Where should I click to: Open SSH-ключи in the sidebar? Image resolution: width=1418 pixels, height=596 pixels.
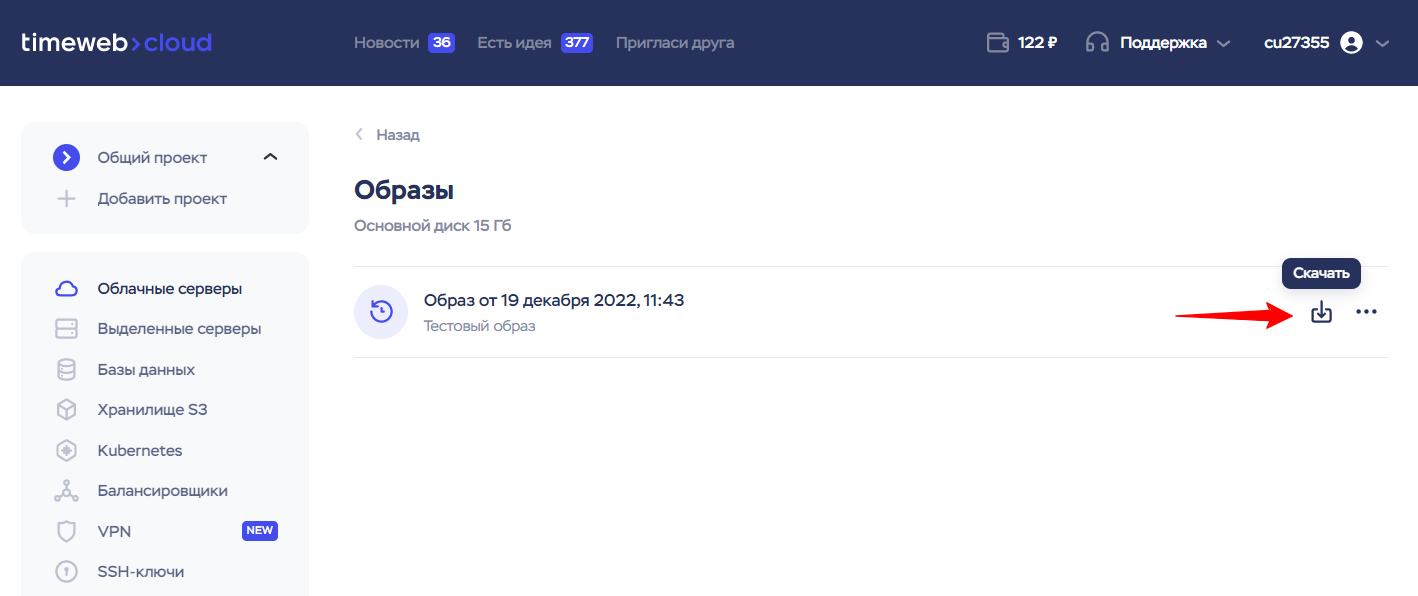point(140,572)
